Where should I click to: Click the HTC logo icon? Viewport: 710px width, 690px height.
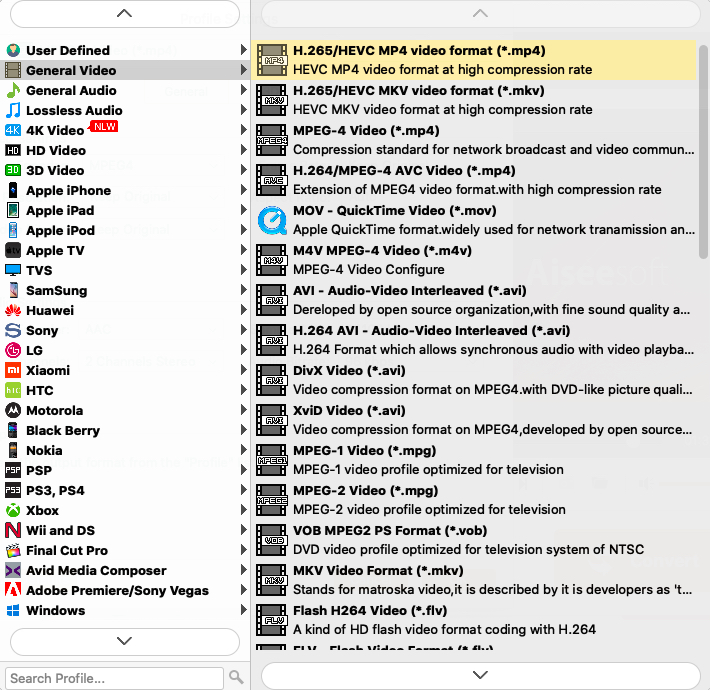coord(13,390)
